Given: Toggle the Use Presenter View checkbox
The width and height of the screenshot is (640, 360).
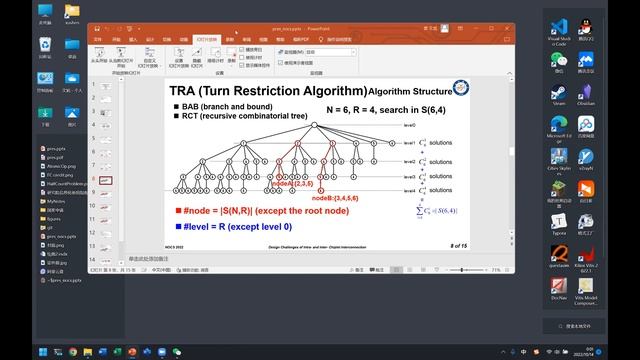Looking at the screenshot, I should [x=280, y=63].
